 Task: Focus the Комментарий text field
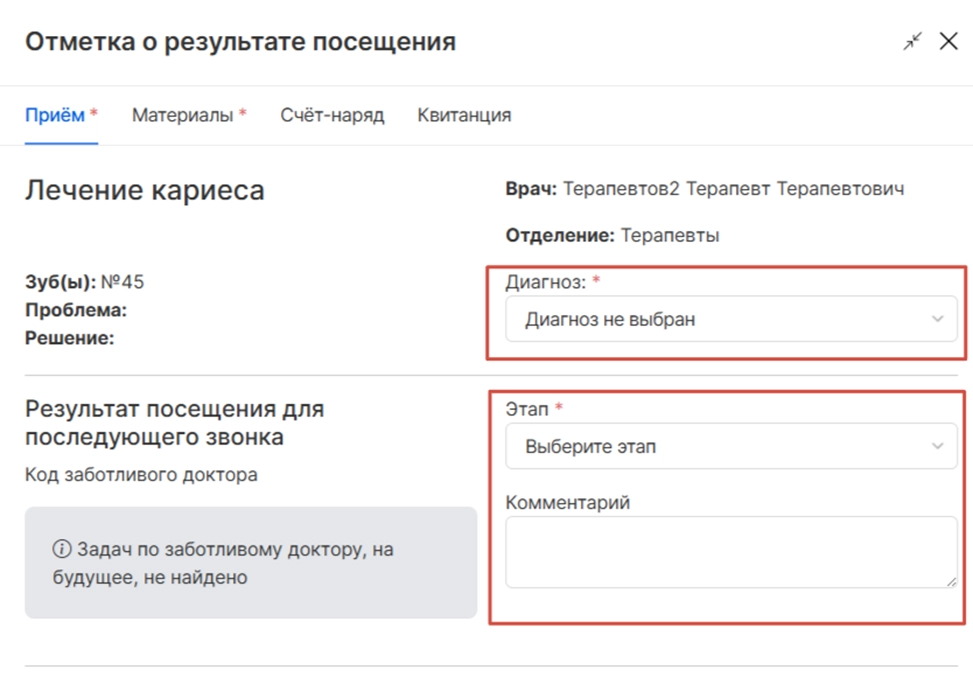coord(730,552)
